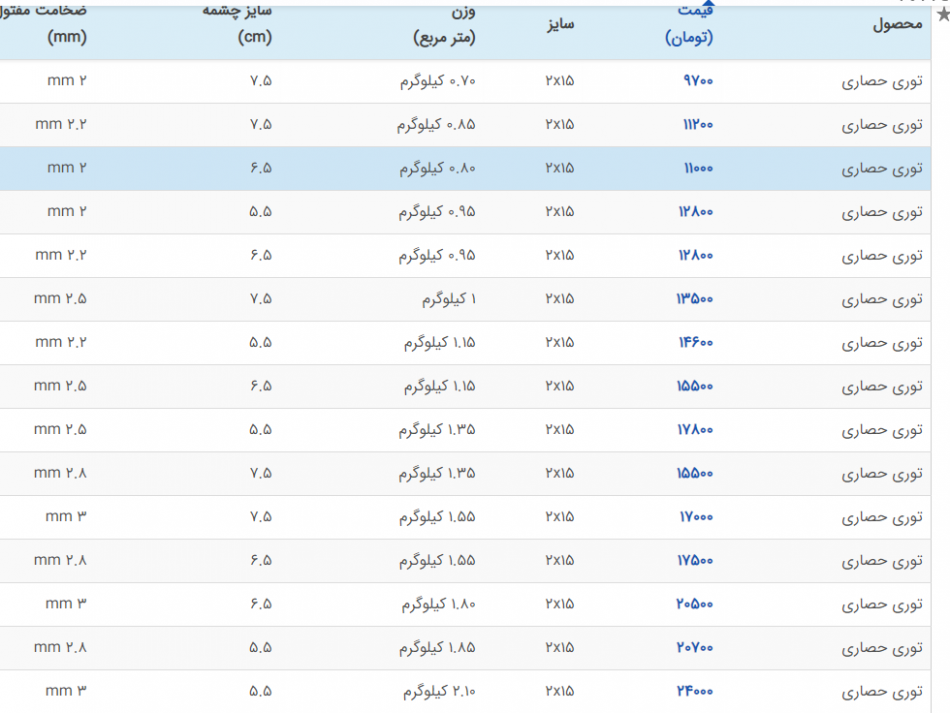The height and width of the screenshot is (713, 950).
Task: Click the ضخامت مفتول (mm) column header
Action: click(x=50, y=25)
